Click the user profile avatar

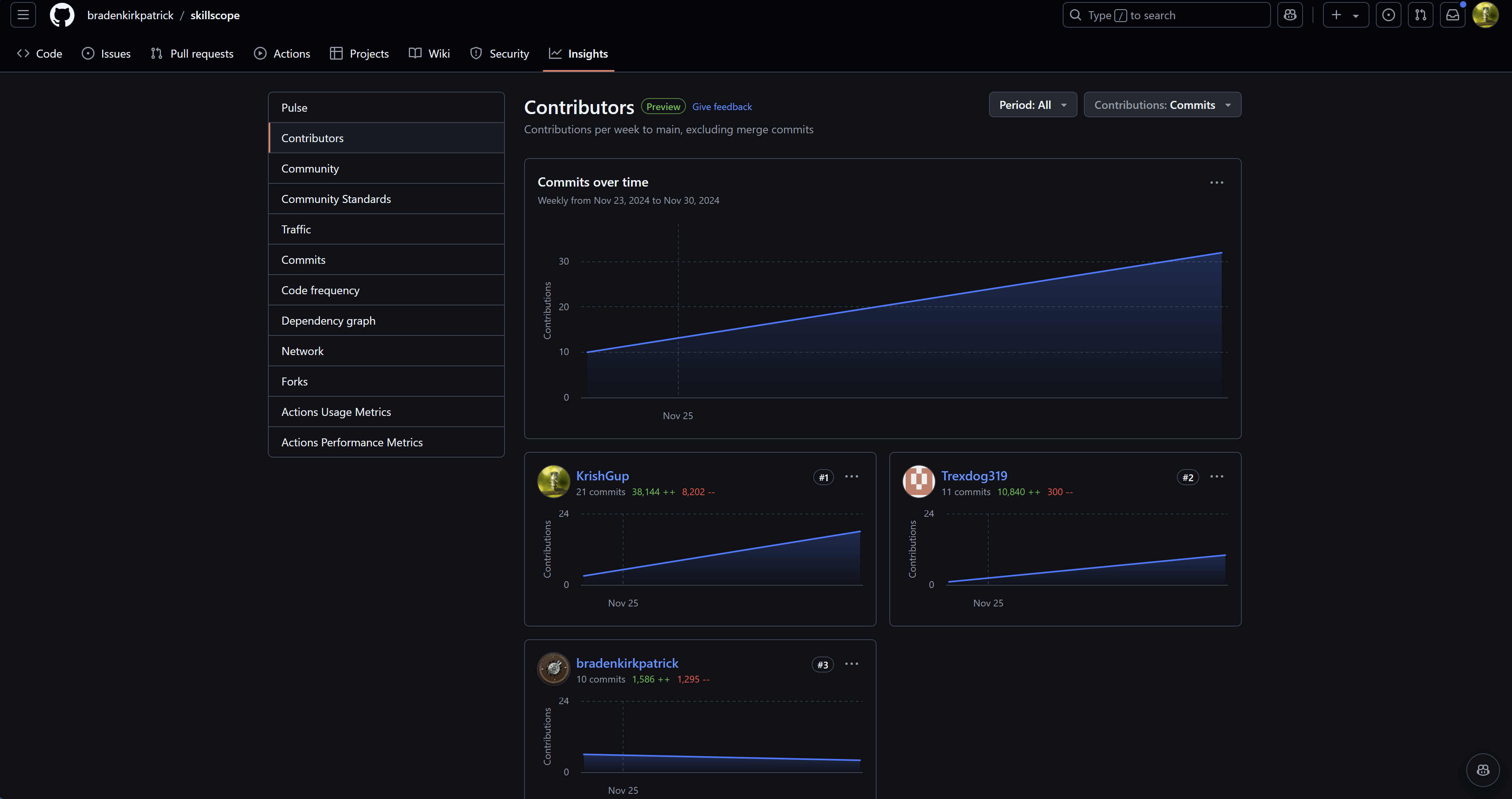pos(1485,15)
